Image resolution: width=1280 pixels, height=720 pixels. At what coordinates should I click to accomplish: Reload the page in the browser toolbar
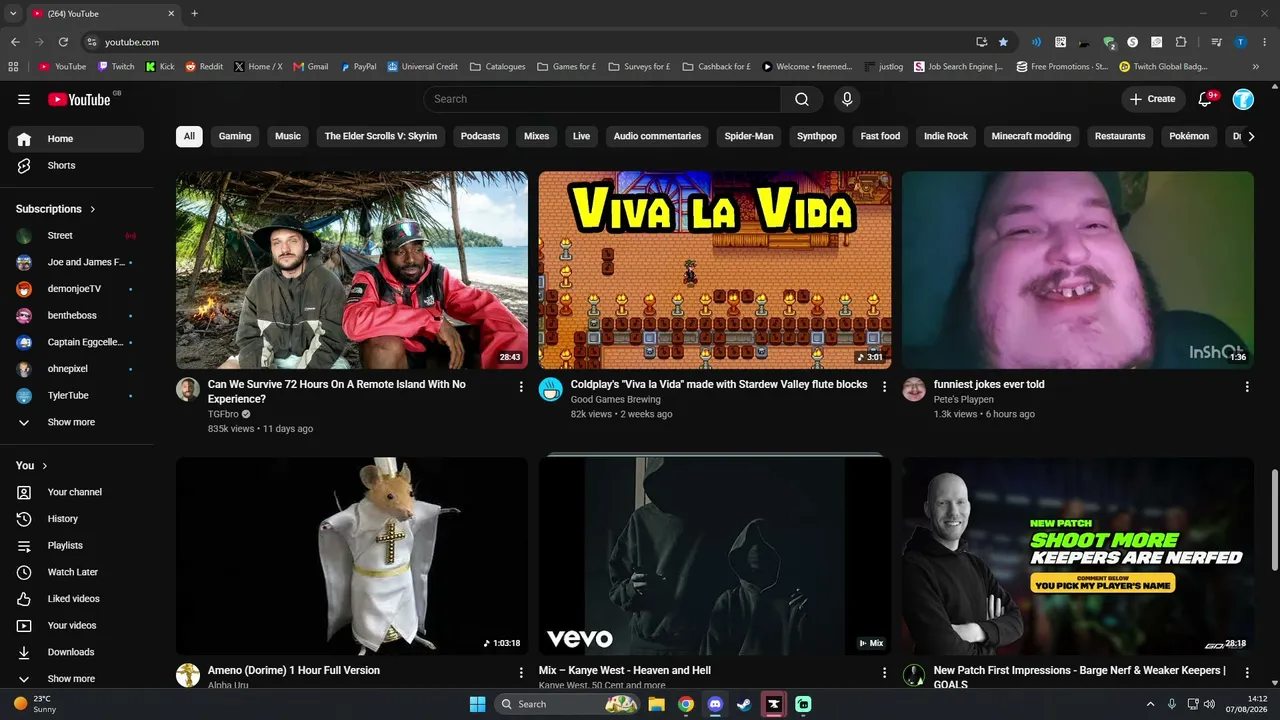pyautogui.click(x=63, y=42)
